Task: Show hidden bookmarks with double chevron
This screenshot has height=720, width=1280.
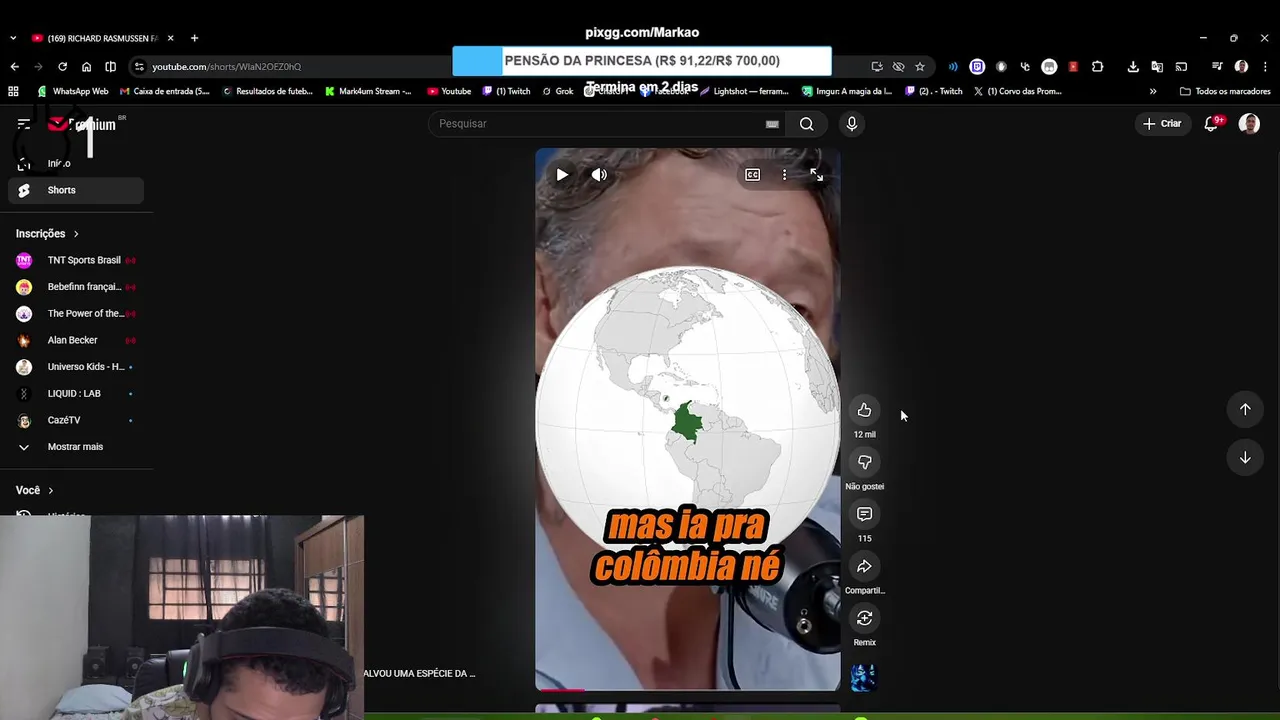Action: 1153,91
